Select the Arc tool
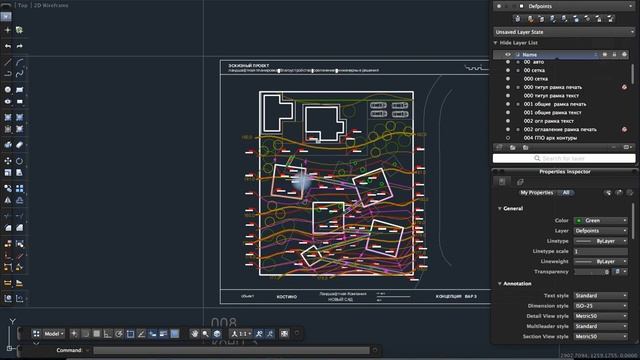The height and width of the screenshot is (360, 640). pyautogui.click(x=20, y=62)
